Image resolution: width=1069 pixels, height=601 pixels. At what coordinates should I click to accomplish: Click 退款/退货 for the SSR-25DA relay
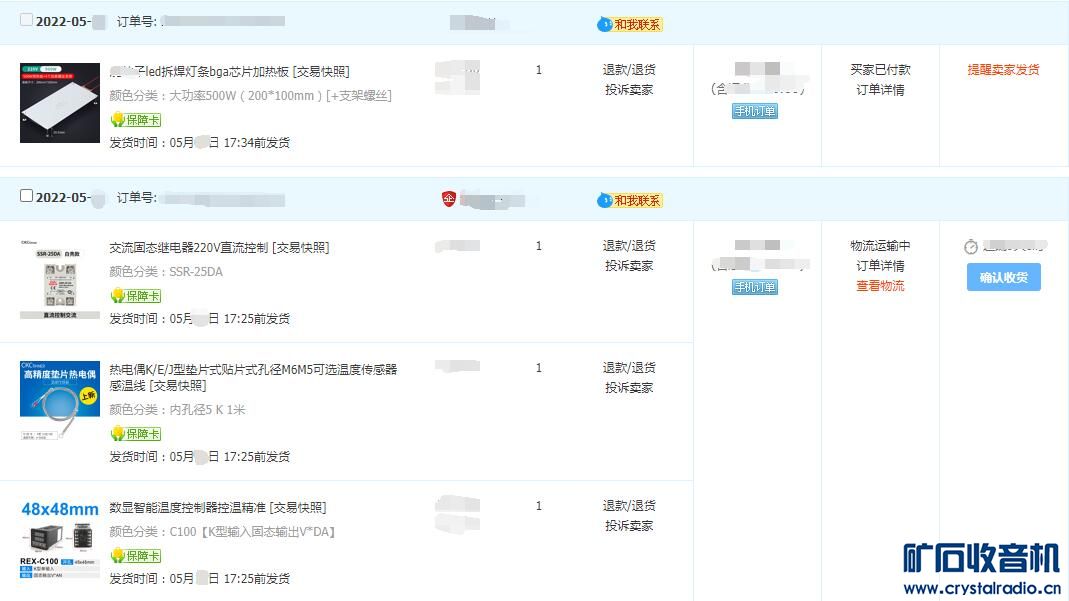629,245
